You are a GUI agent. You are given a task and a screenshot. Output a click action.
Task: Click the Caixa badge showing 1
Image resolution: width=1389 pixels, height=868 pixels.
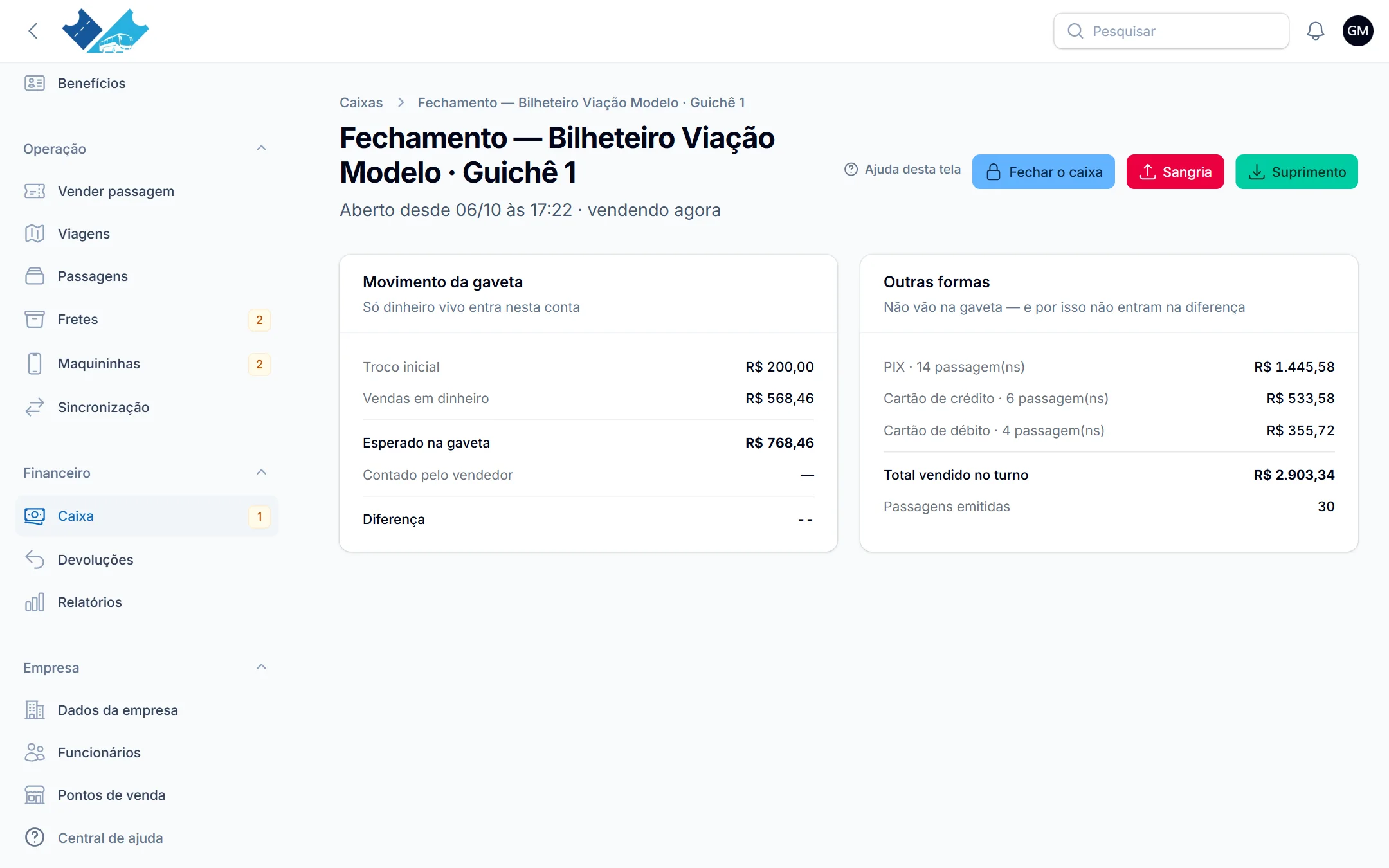click(259, 516)
